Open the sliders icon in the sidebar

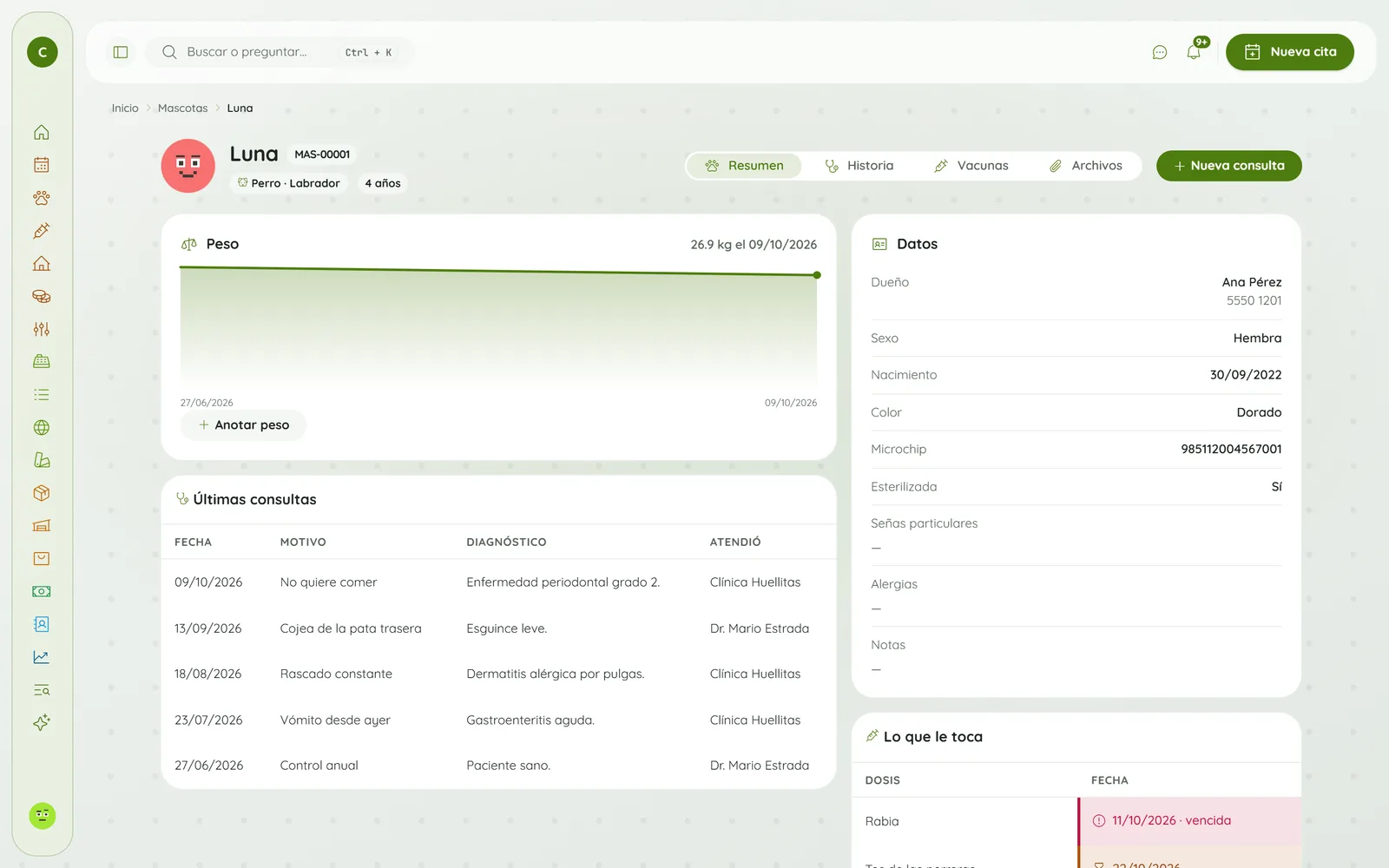(x=42, y=329)
